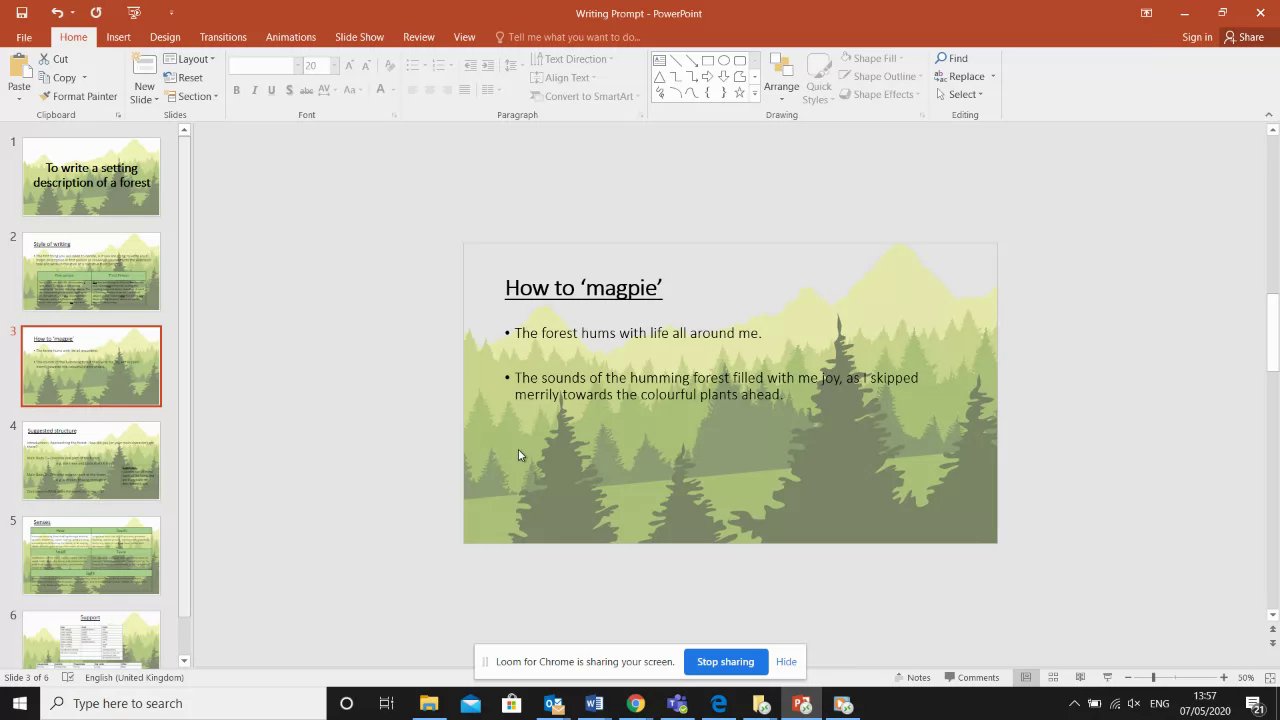
Task: Toggle the Comments pane
Action: pyautogui.click(x=971, y=678)
